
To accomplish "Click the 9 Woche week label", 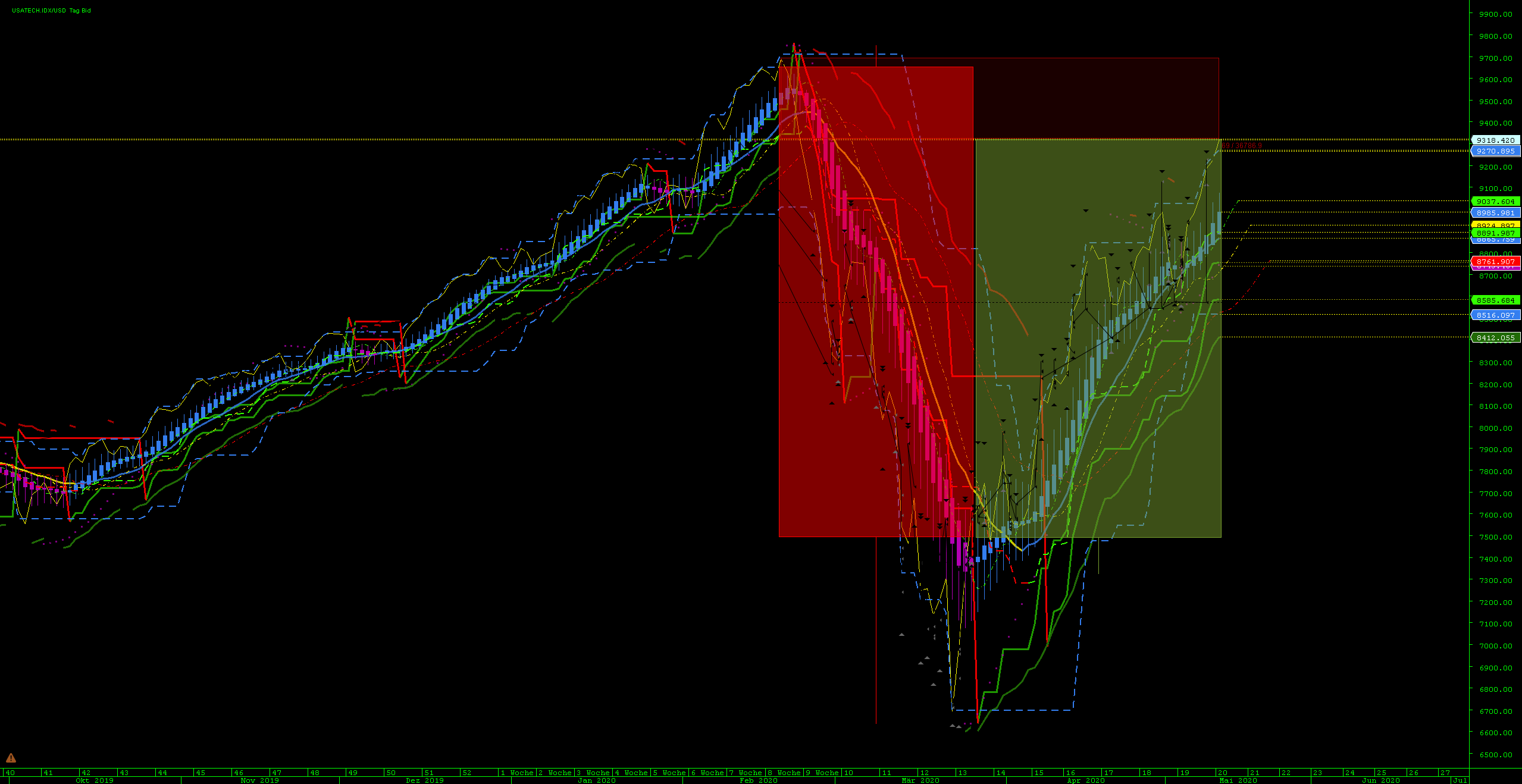I will tap(822, 773).
